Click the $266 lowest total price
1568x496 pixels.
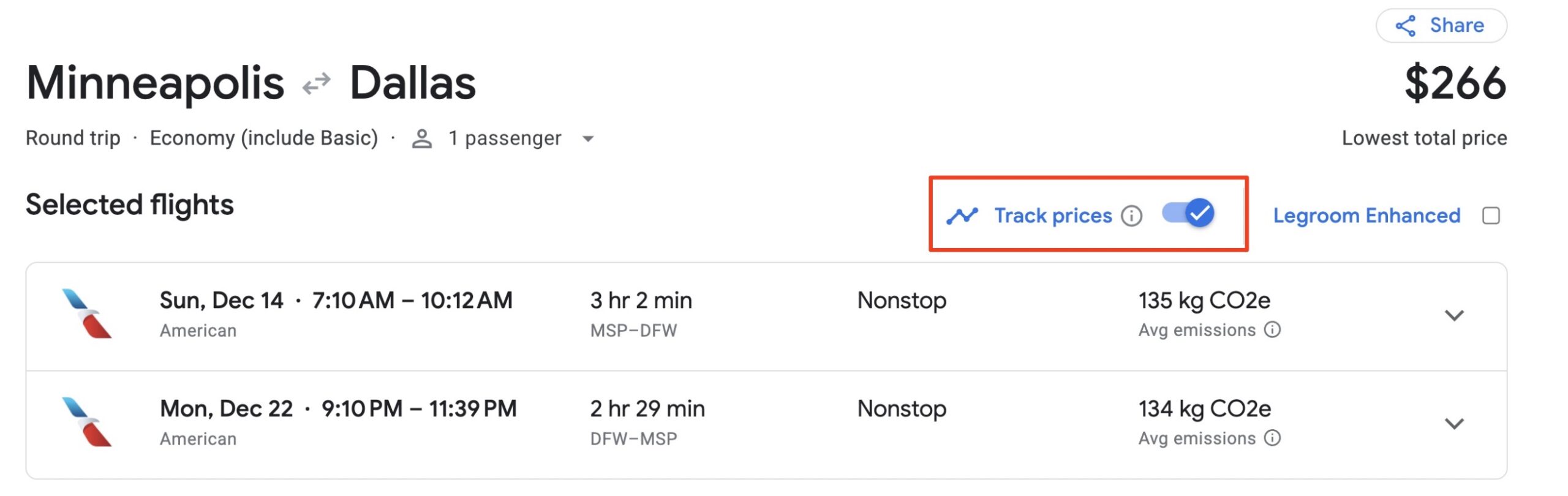[x=1455, y=83]
